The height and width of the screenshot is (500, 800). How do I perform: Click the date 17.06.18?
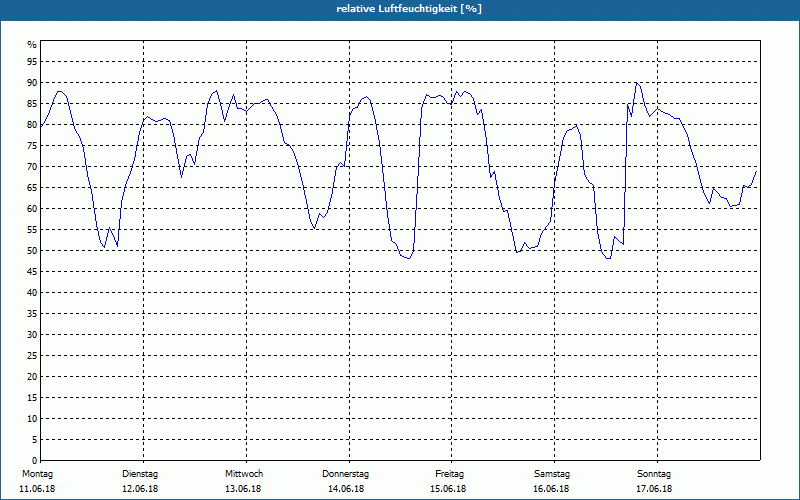[654, 489]
